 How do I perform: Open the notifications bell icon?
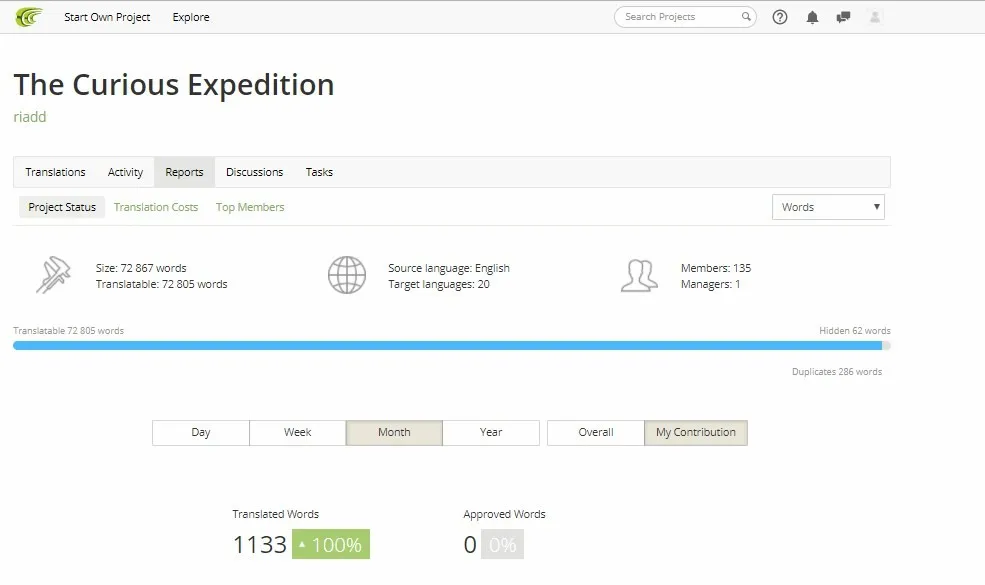pyautogui.click(x=812, y=17)
